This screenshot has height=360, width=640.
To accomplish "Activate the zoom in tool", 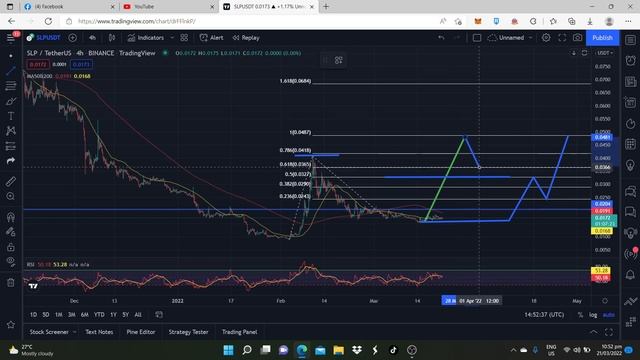I will 11,196.
